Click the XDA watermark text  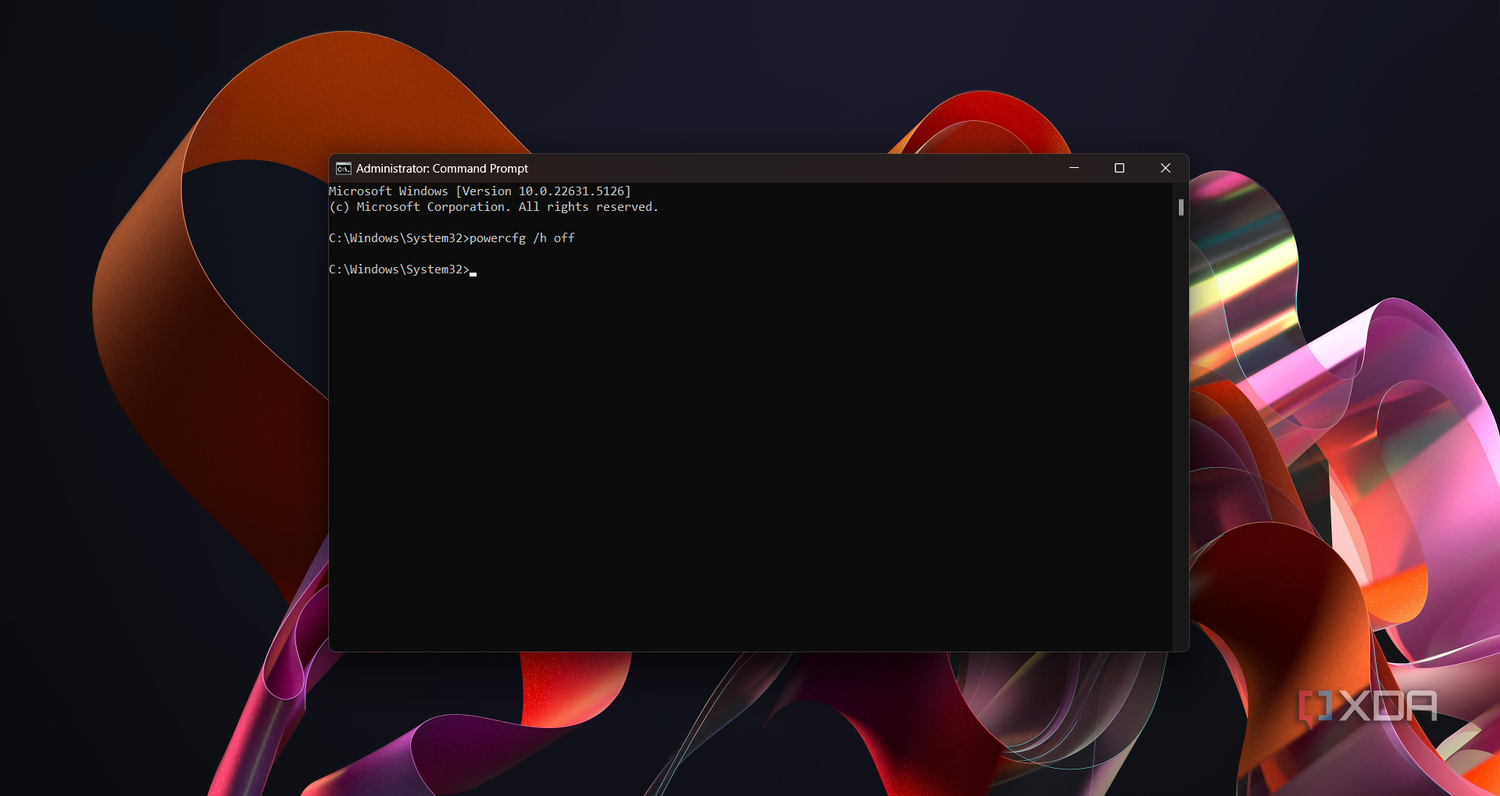pyautogui.click(x=1387, y=706)
